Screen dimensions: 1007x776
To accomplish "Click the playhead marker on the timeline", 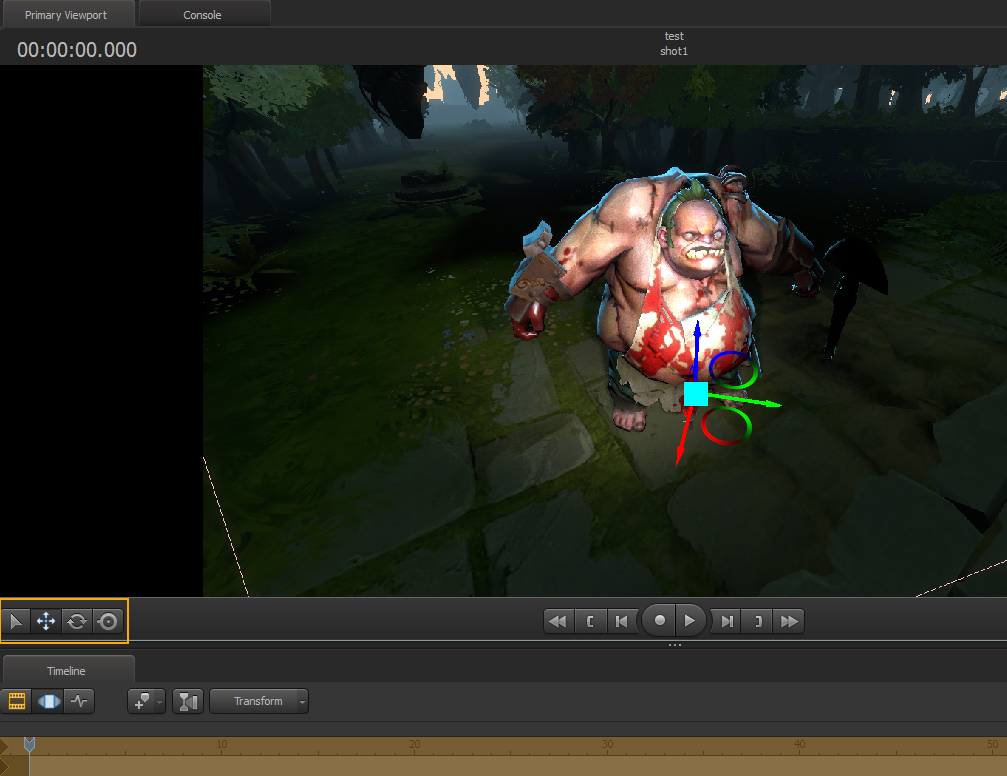I will click(x=29, y=745).
